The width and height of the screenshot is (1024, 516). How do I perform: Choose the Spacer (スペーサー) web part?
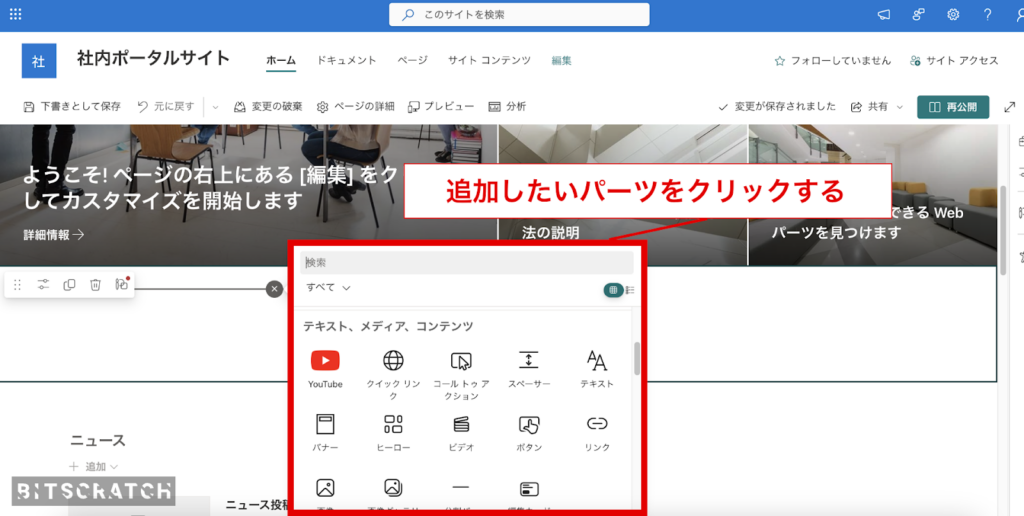[529, 368]
